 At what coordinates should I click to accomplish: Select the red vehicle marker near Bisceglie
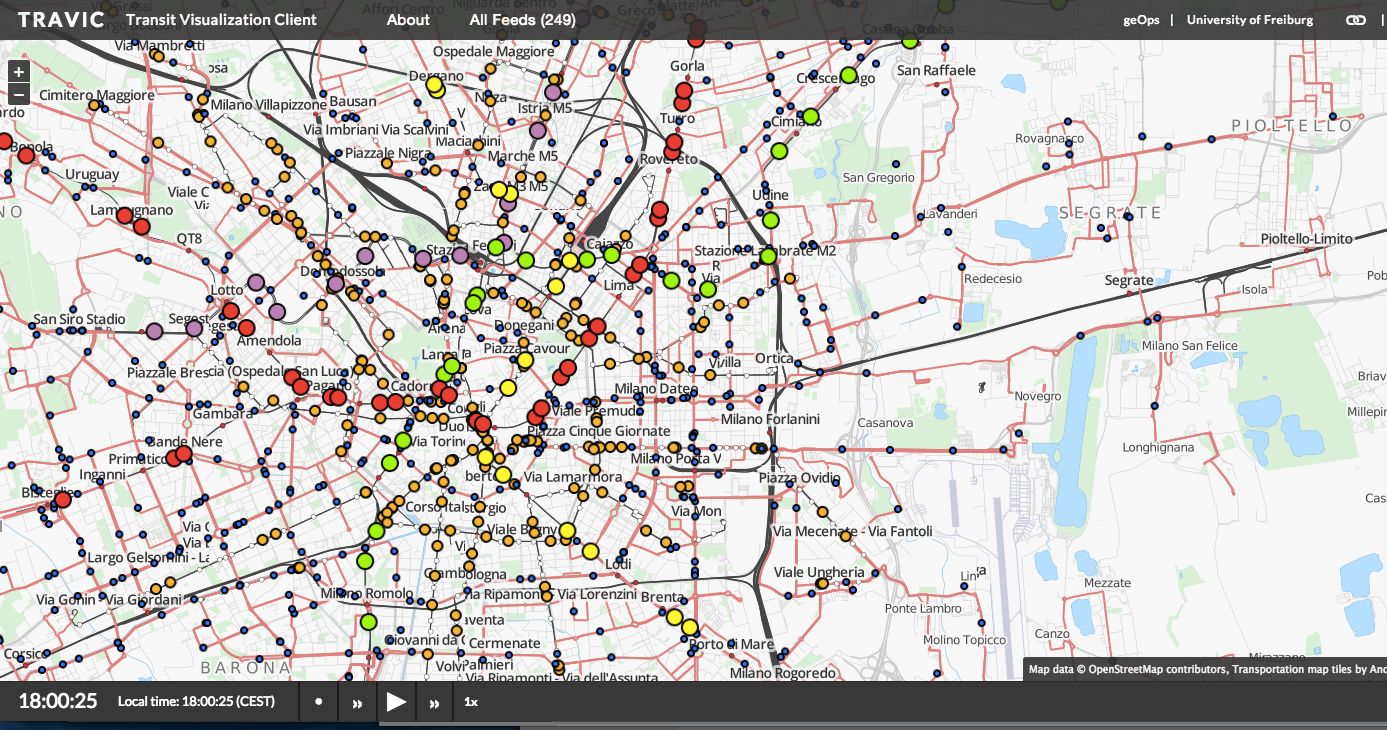tap(63, 499)
